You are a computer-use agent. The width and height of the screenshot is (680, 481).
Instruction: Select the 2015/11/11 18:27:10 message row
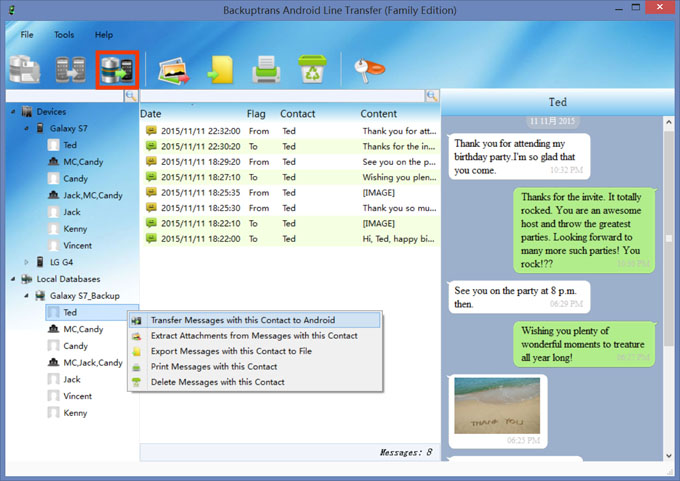(290, 177)
